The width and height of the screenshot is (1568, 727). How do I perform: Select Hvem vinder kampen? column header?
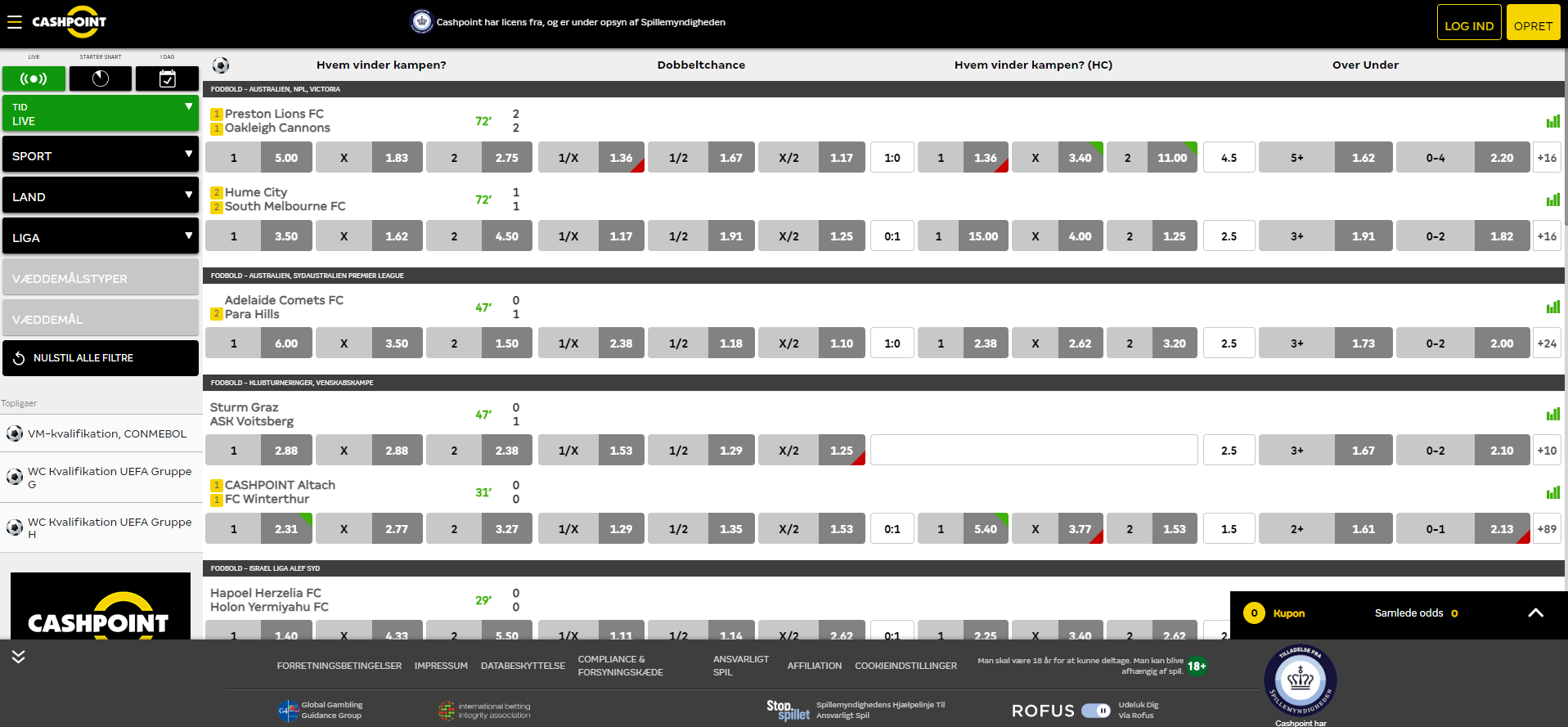pyautogui.click(x=381, y=65)
